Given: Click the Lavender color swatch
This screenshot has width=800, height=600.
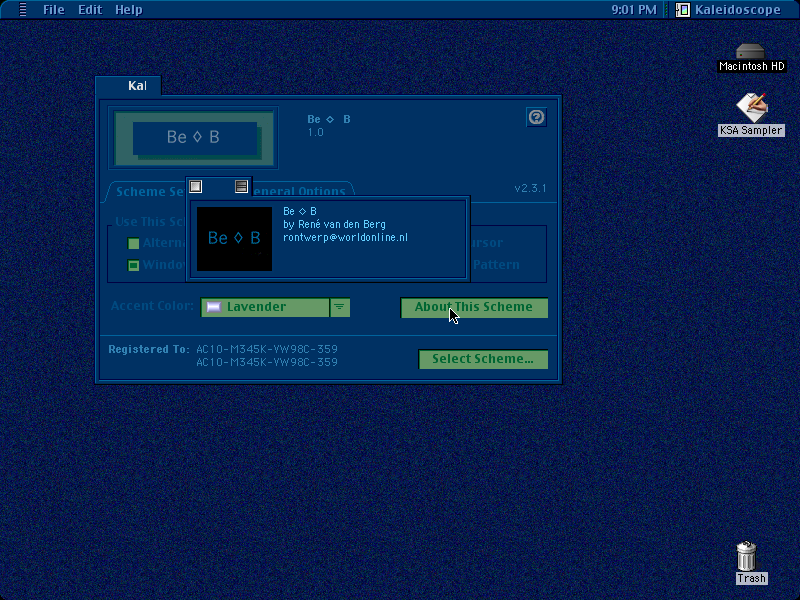Looking at the screenshot, I should [x=214, y=307].
